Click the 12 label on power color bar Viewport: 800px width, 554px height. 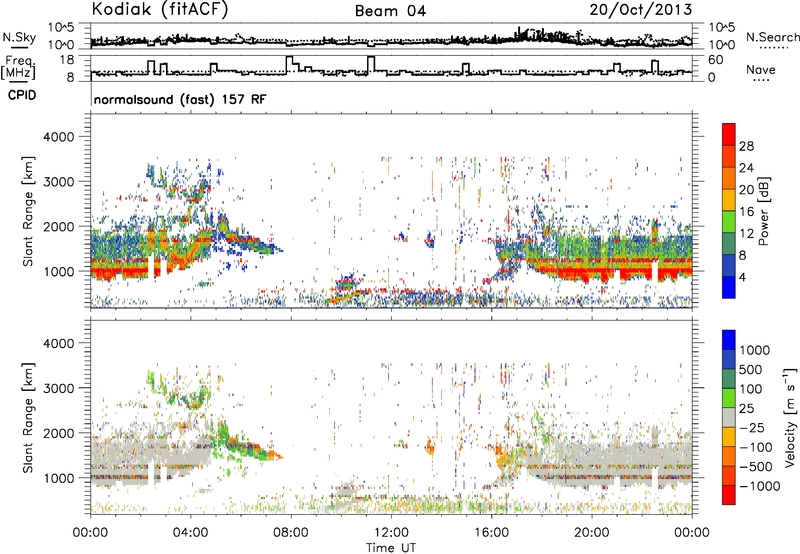coord(746,234)
